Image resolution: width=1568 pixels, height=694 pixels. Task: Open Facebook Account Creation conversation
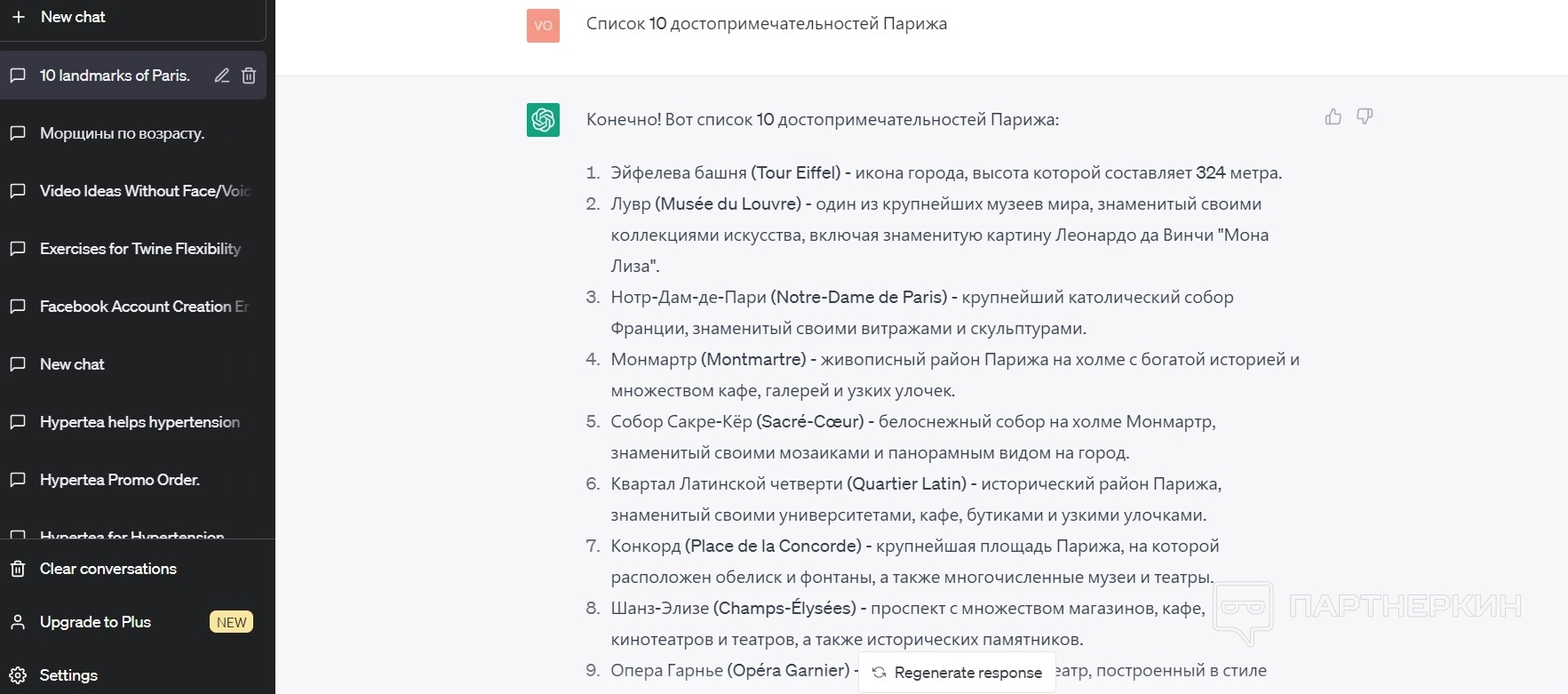(x=144, y=307)
